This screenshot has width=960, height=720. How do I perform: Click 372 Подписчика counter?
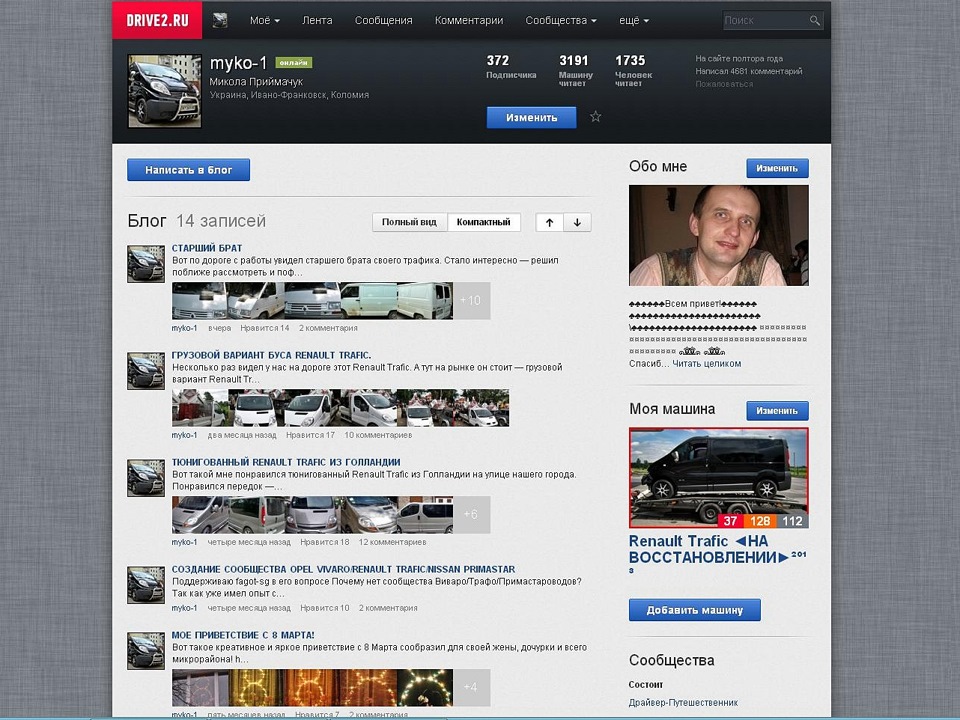[x=511, y=67]
